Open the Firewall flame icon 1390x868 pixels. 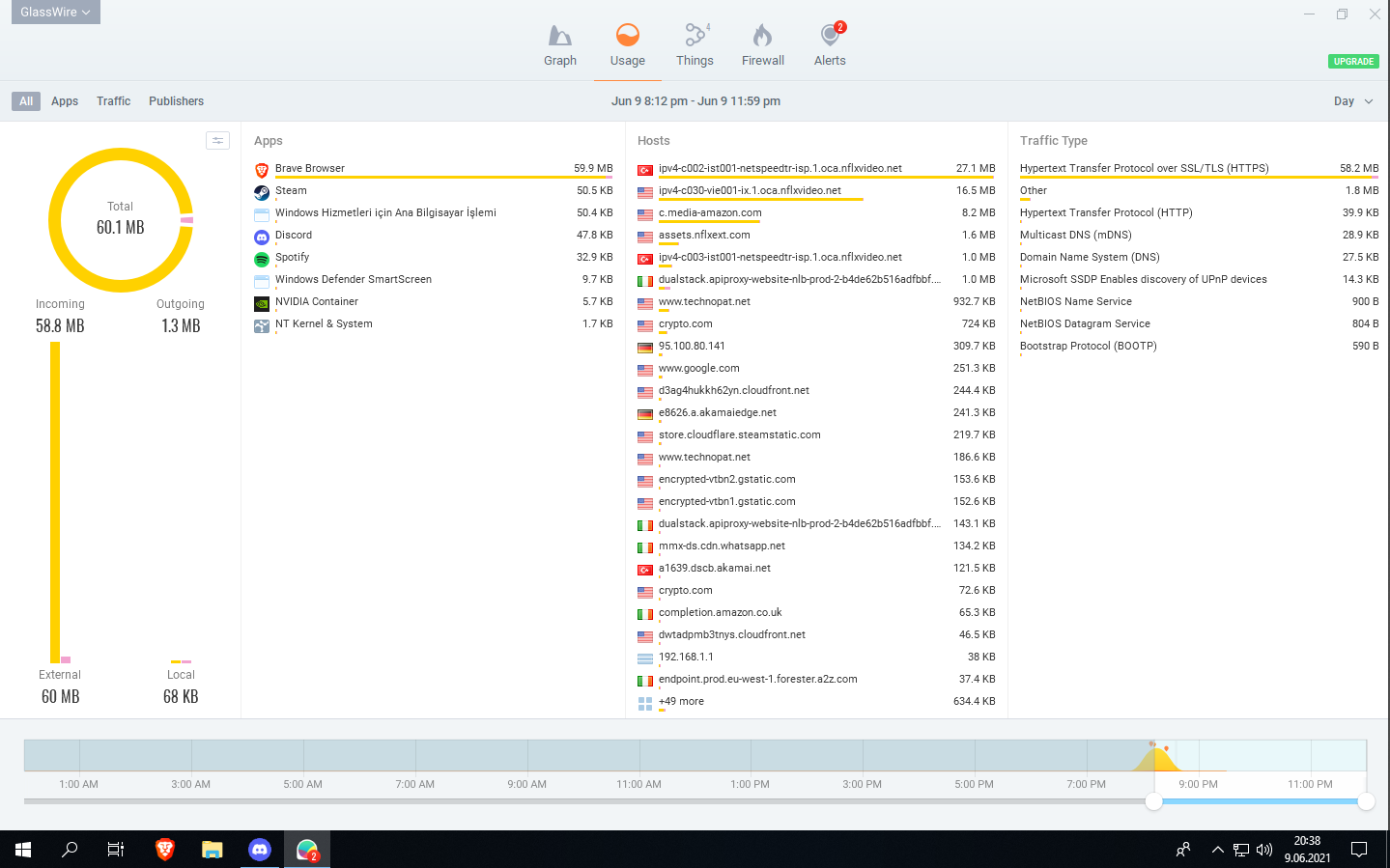(x=762, y=36)
